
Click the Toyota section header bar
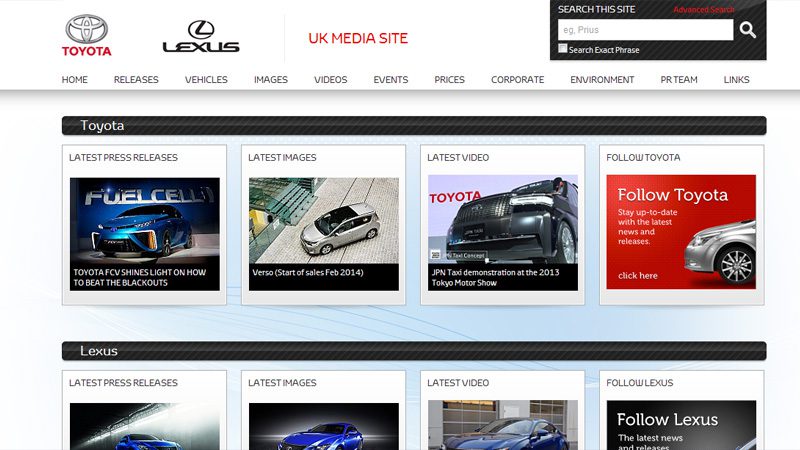point(414,126)
